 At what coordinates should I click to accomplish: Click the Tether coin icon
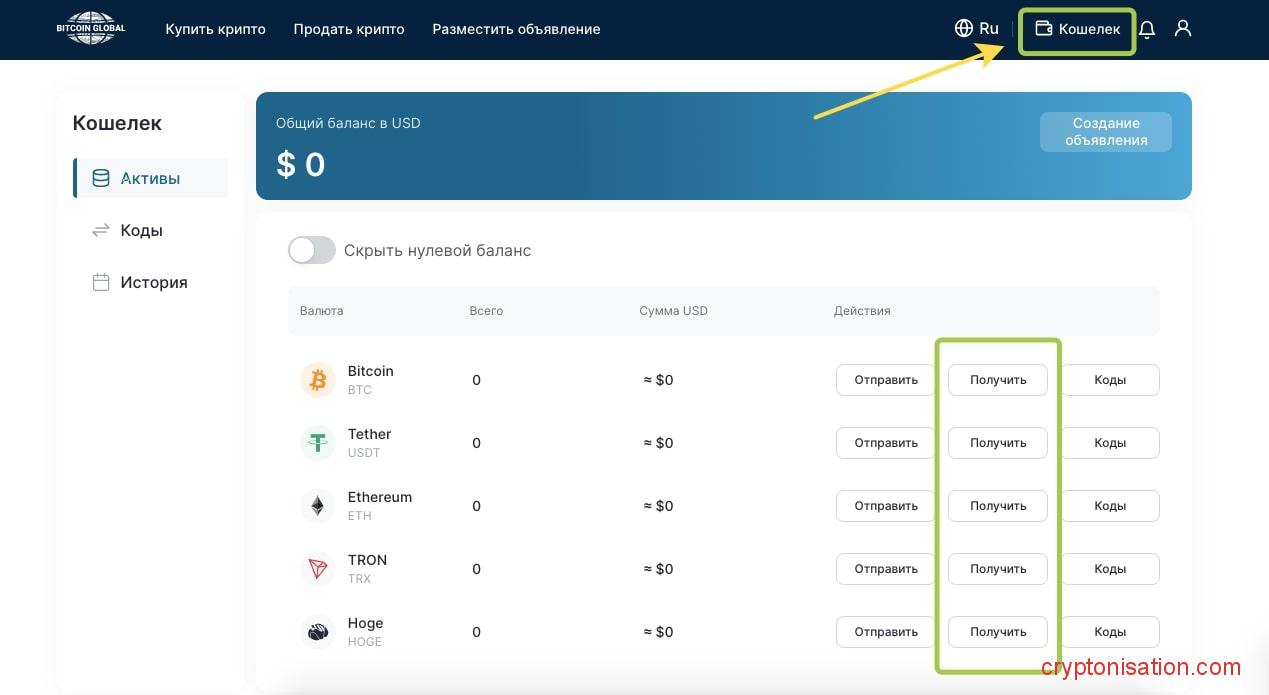click(x=318, y=443)
